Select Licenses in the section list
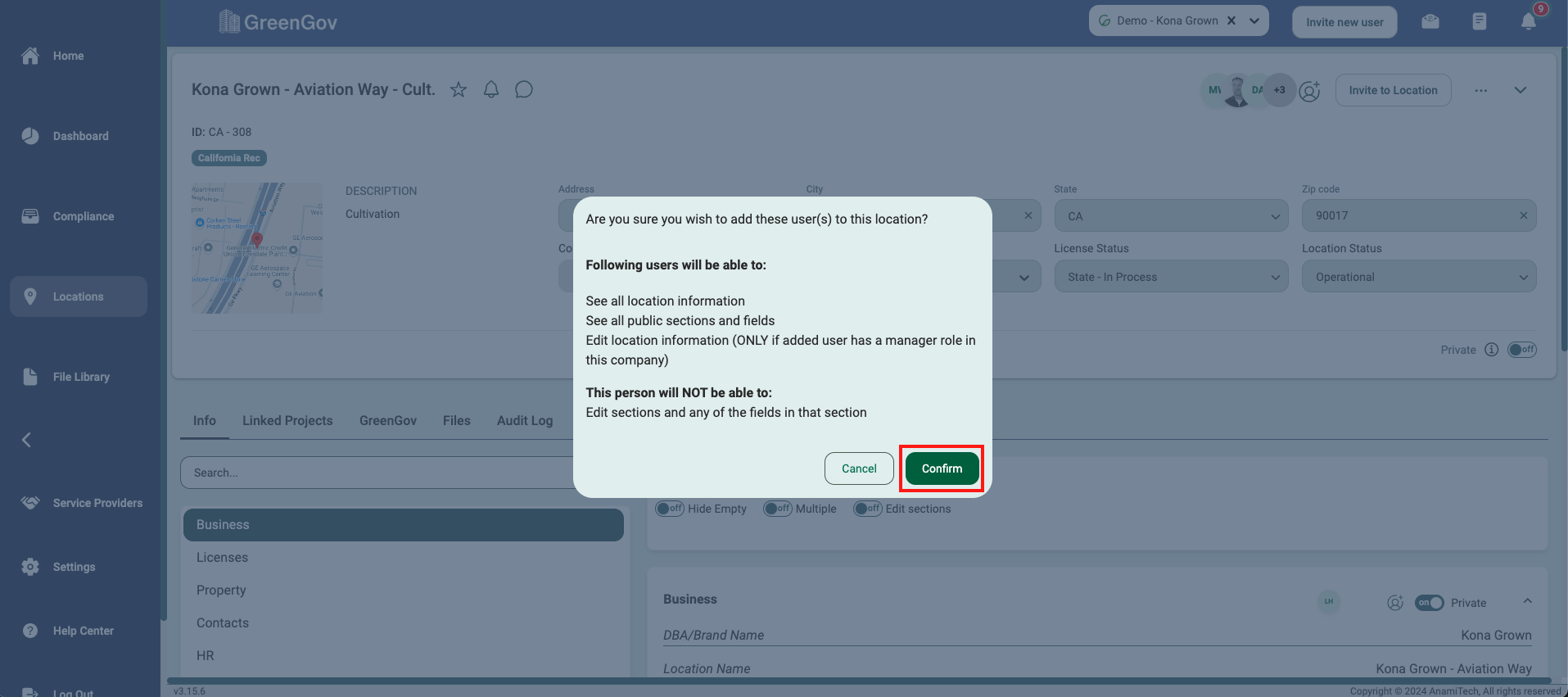The height and width of the screenshot is (697, 1568). (x=404, y=558)
